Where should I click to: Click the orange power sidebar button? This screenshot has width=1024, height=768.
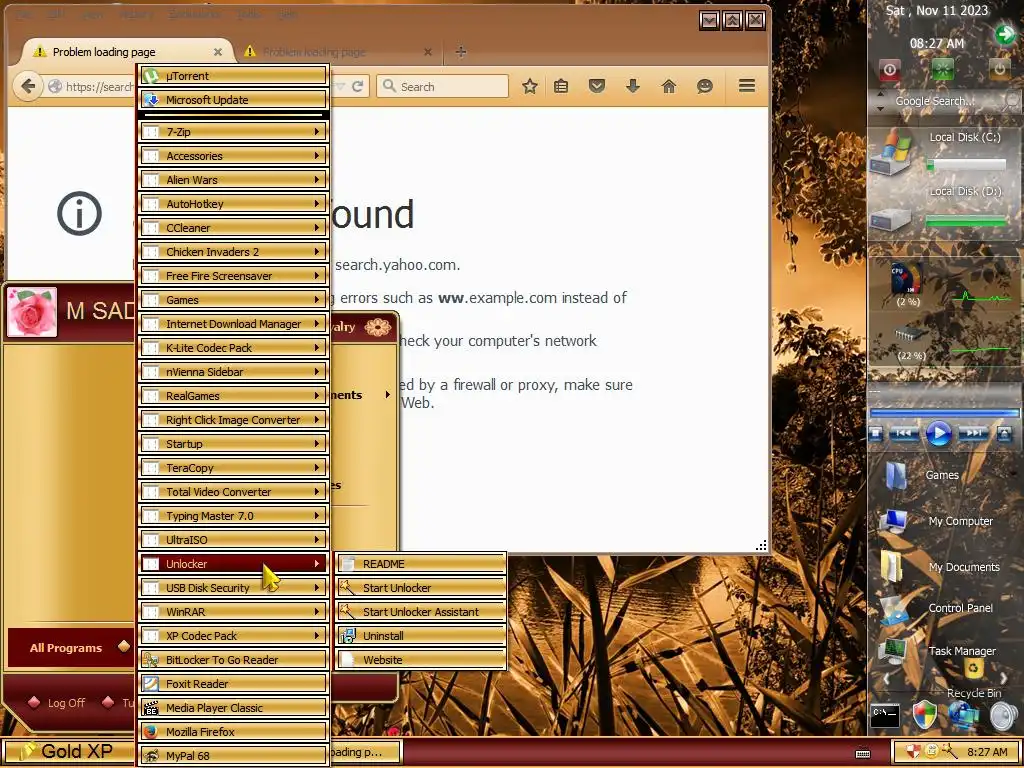999,69
